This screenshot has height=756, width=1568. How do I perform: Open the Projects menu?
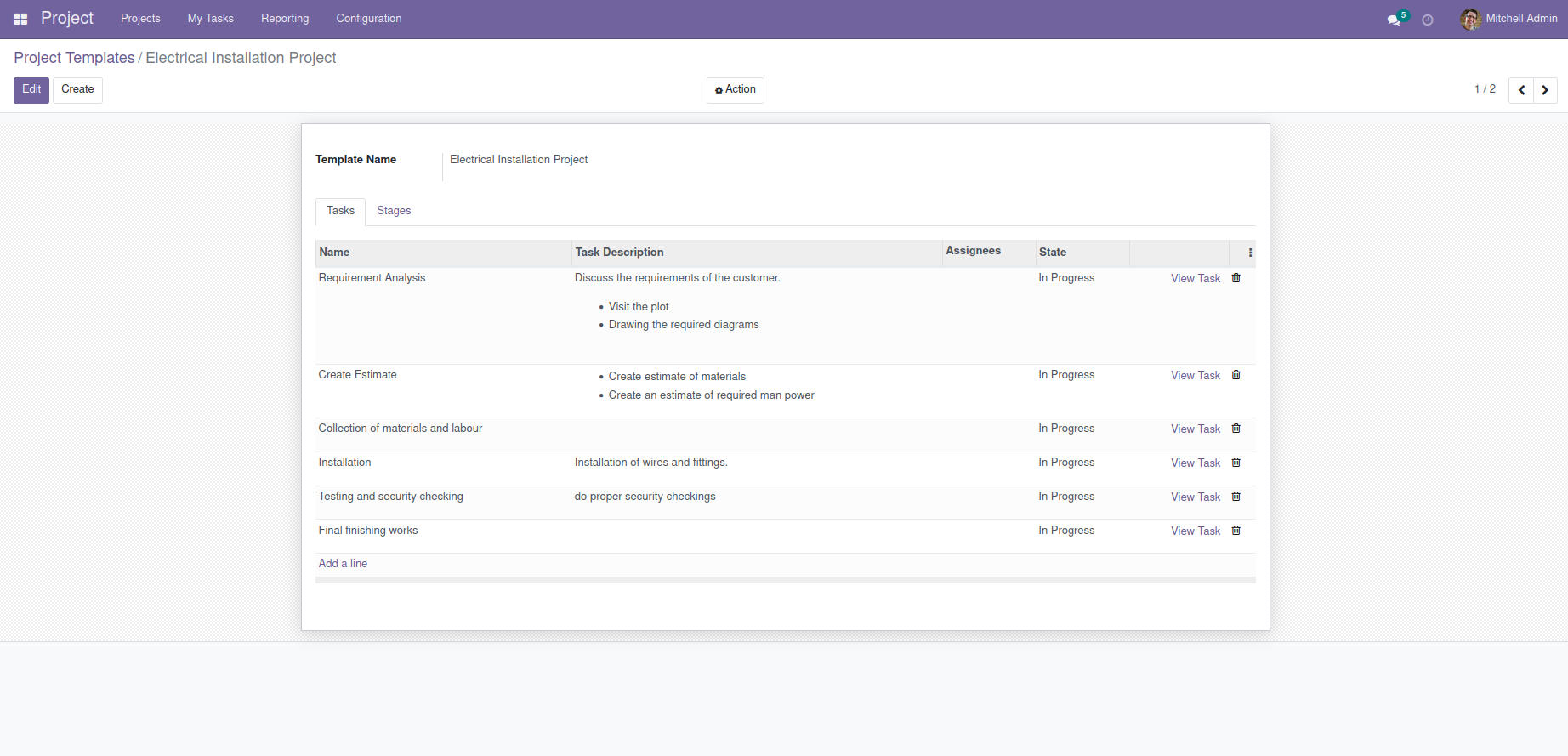[x=140, y=19]
